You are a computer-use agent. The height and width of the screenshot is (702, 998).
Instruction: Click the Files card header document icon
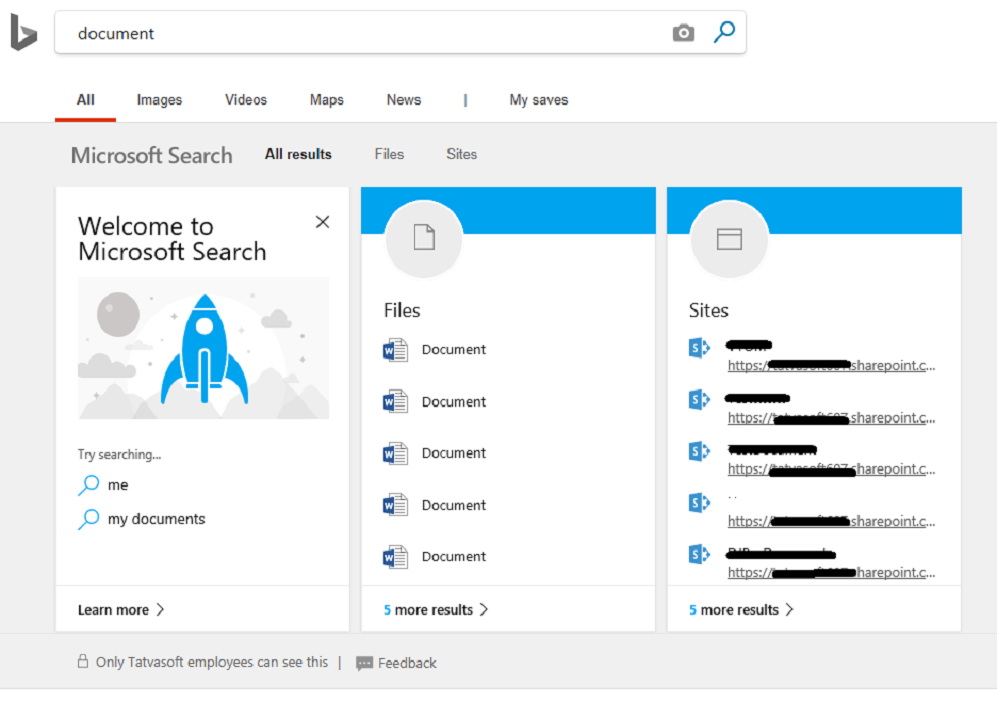(x=424, y=238)
